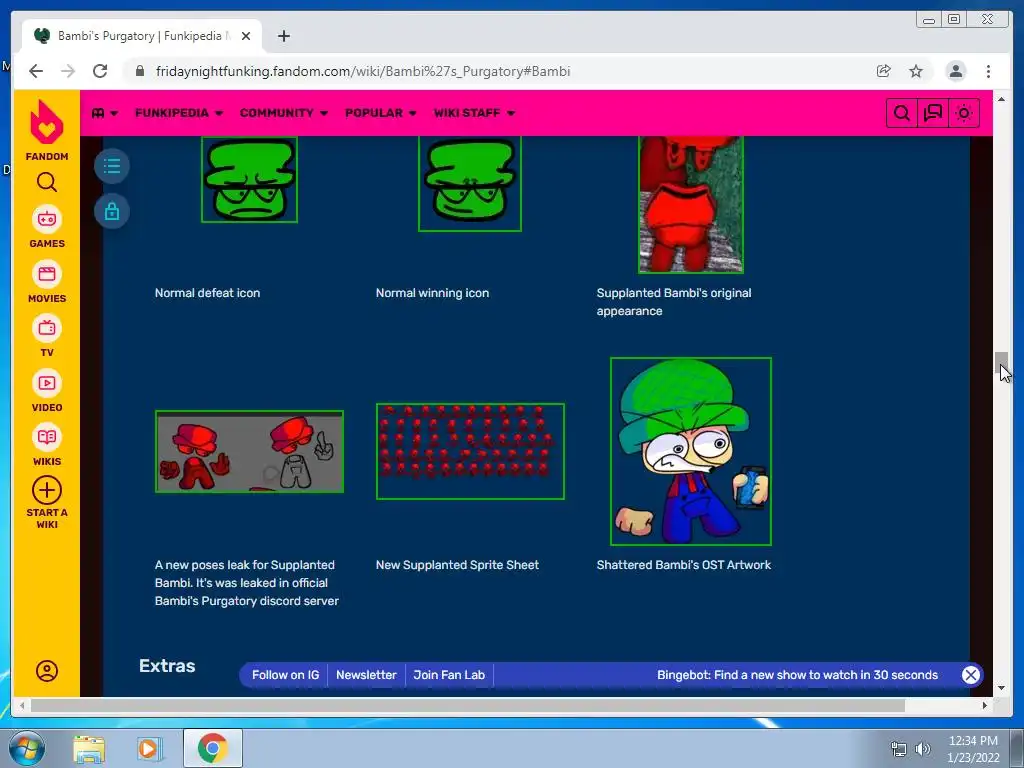This screenshot has height=768, width=1024.
Task: Open New Supplanted Sprite Sheet image
Action: click(470, 451)
